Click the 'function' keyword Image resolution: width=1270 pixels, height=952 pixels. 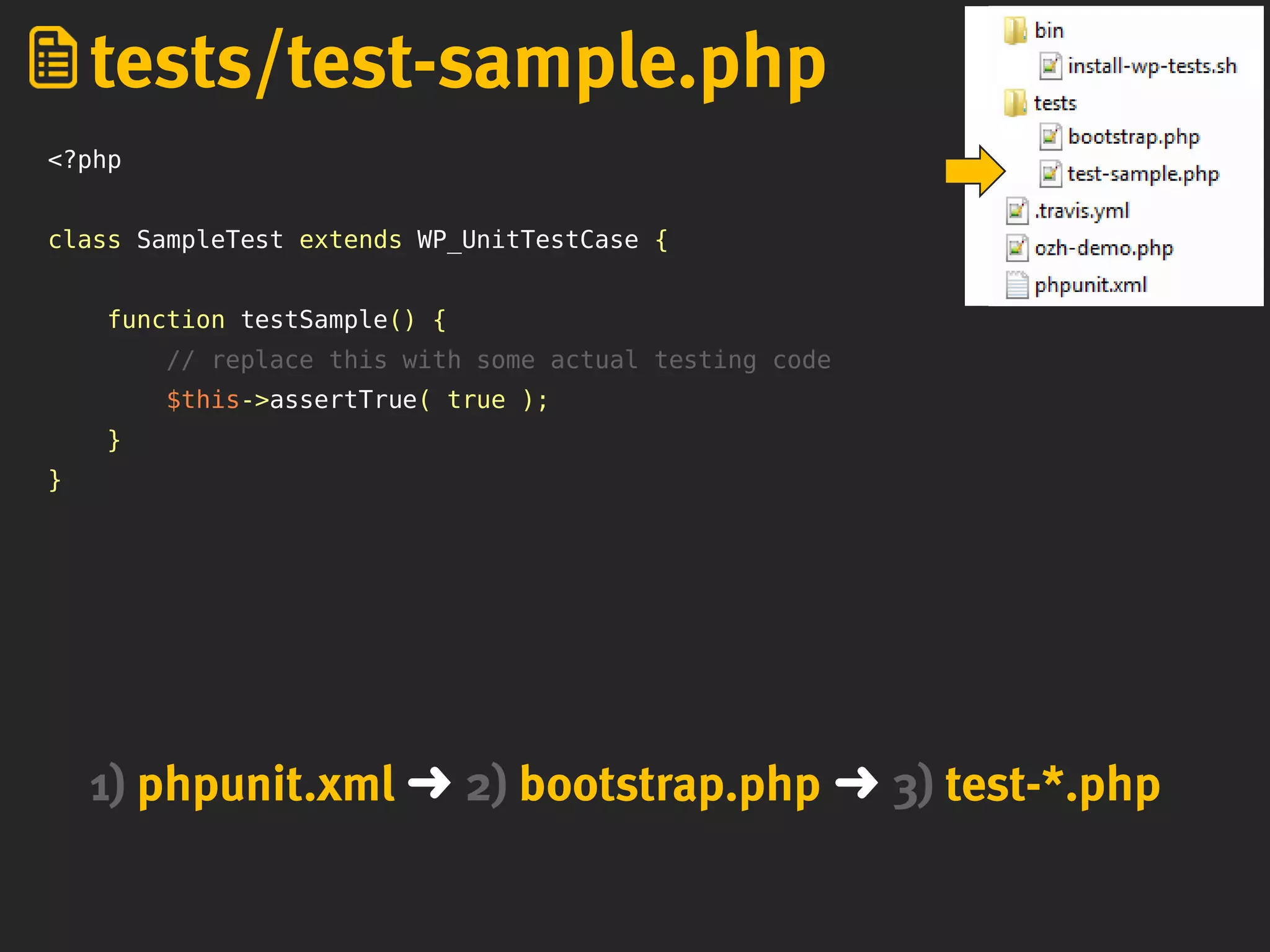click(x=166, y=320)
